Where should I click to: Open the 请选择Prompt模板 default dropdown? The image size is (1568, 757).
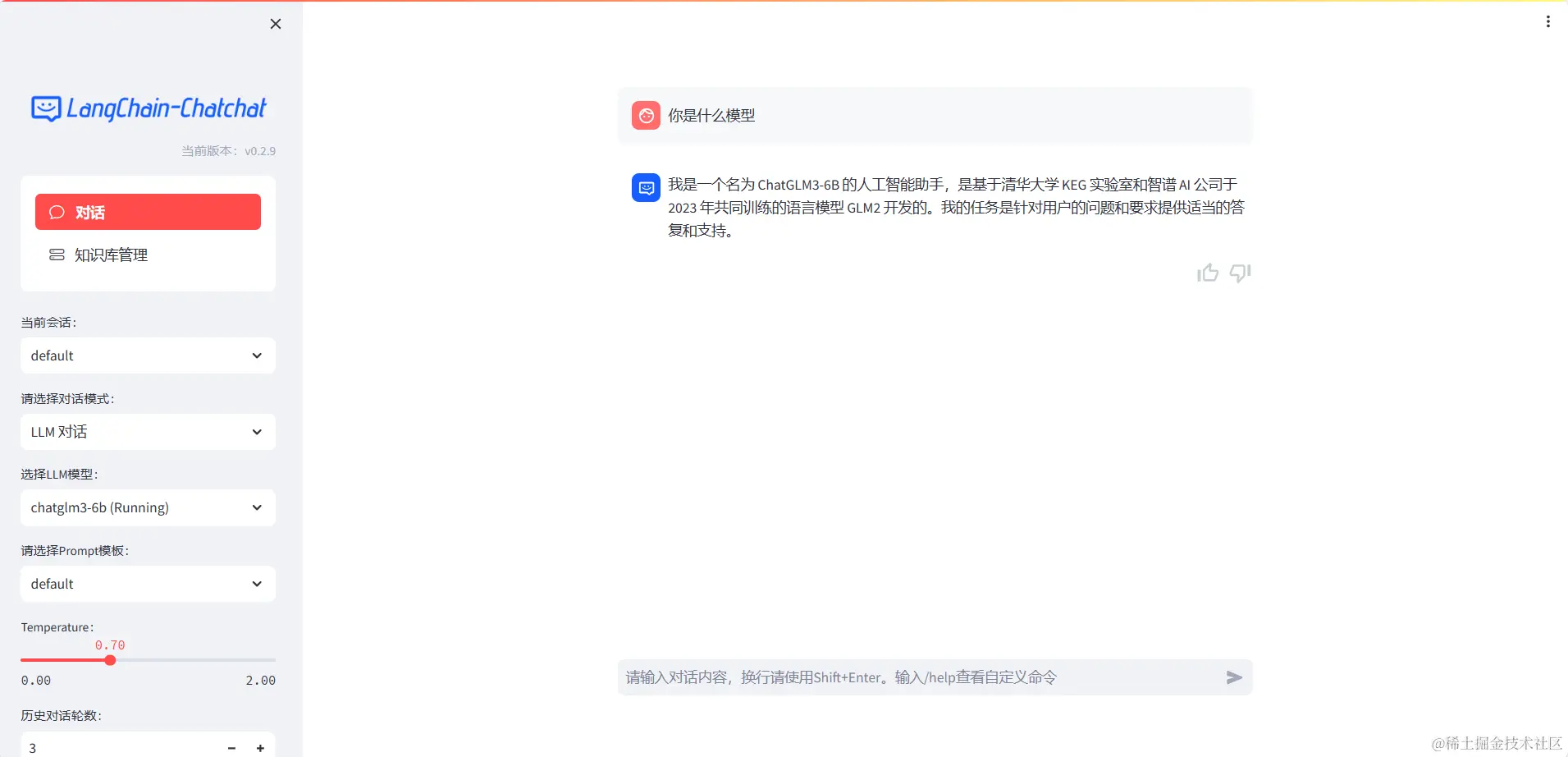tap(148, 584)
